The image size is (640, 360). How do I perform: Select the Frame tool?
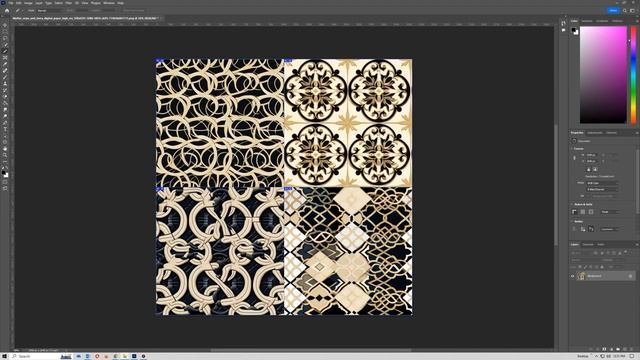(5, 58)
